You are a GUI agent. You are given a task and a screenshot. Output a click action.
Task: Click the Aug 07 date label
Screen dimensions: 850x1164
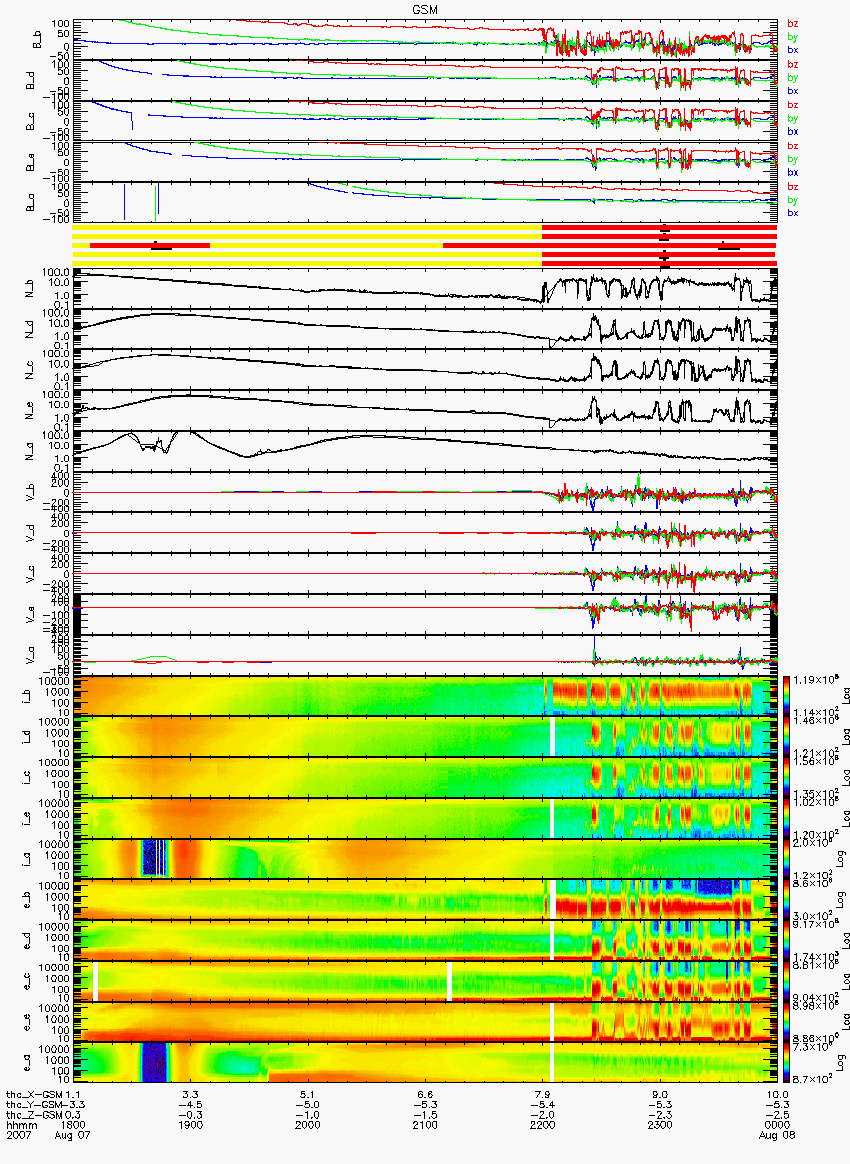(x=72, y=1135)
